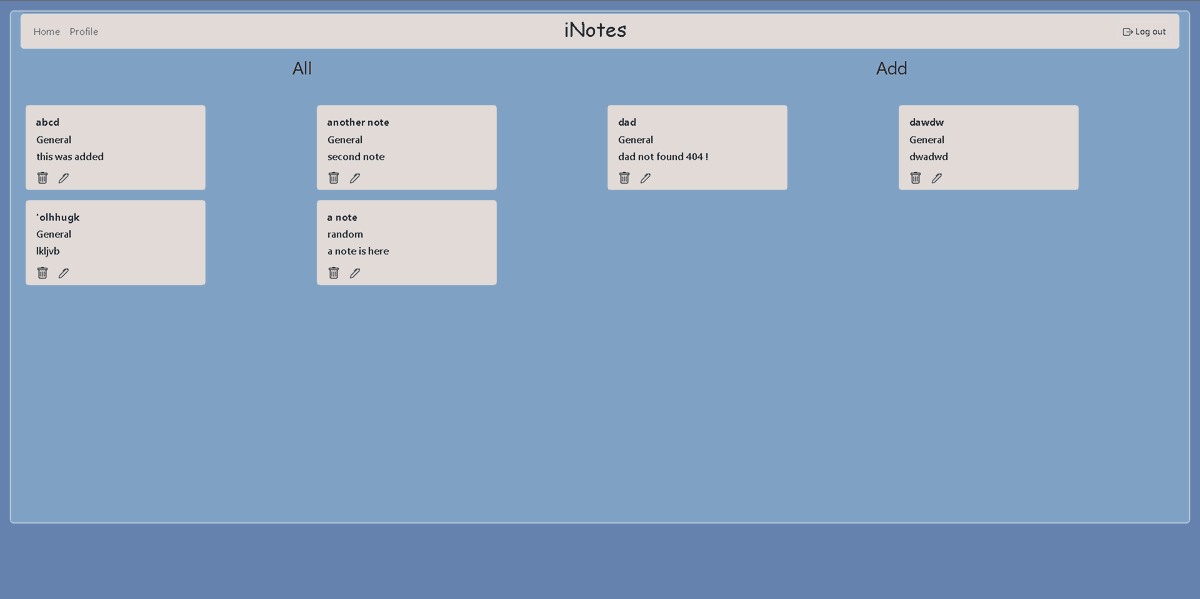The width and height of the screenshot is (1200, 599).
Task: Edit the 'olhhugk' note with its pencil icon
Action: click(x=64, y=273)
